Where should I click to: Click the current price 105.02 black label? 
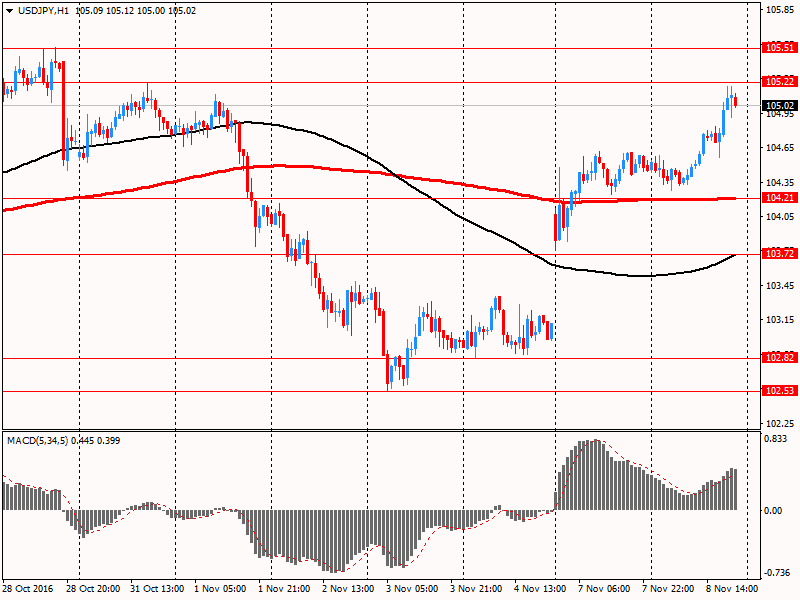click(779, 105)
